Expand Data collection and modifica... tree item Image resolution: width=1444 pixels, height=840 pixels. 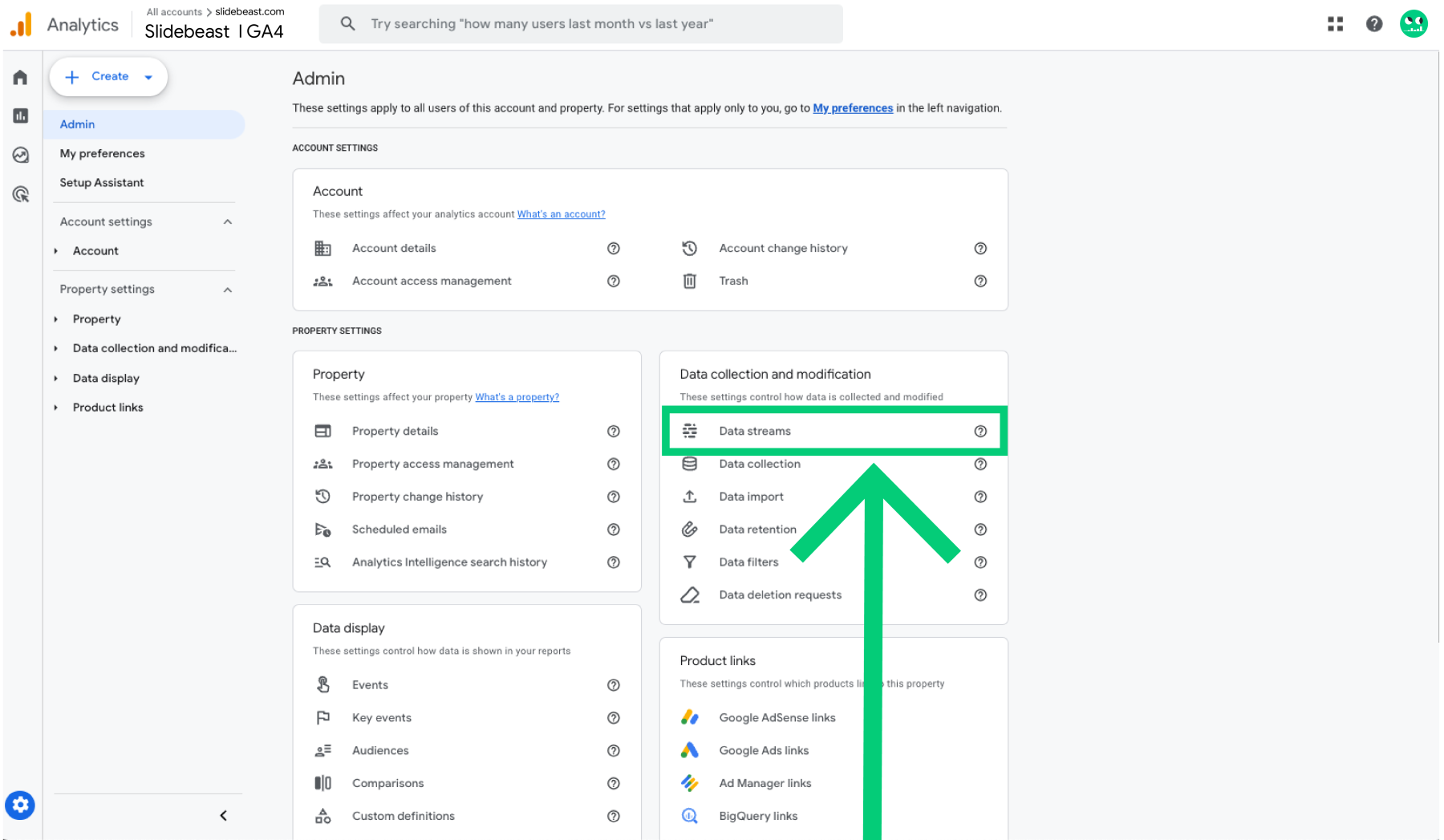click(55, 348)
